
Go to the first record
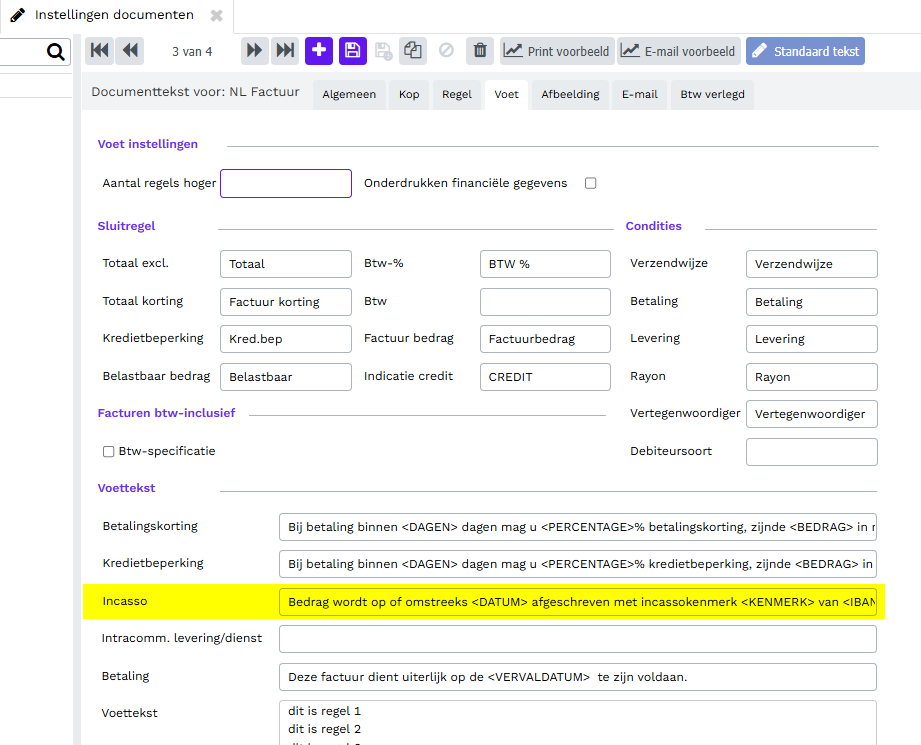coord(99,51)
